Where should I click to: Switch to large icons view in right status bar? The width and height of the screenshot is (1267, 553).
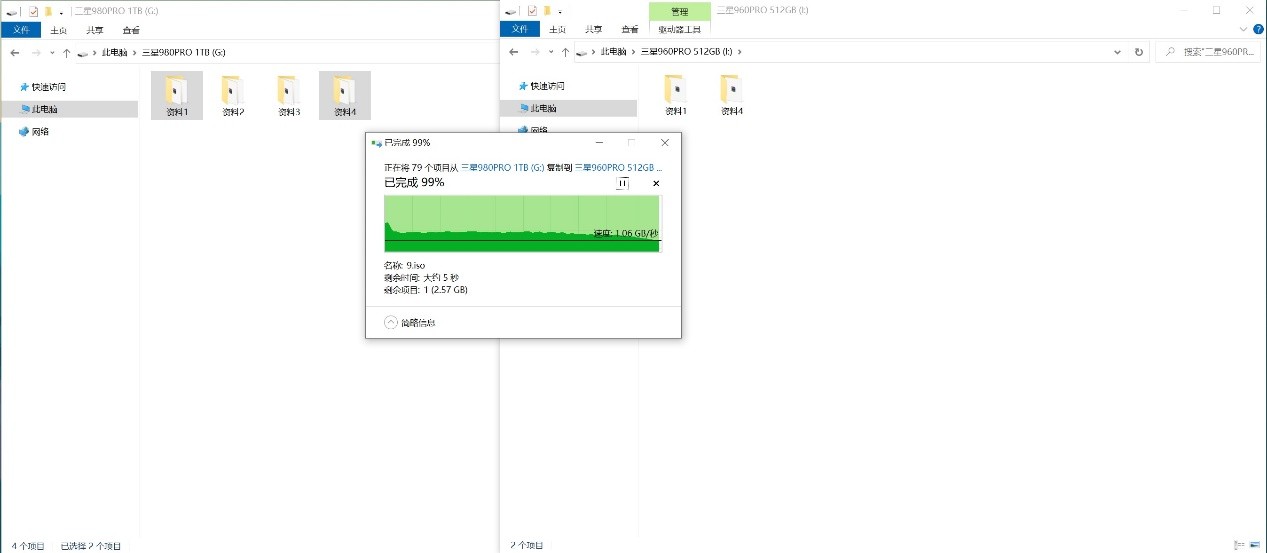[x=1256, y=545]
